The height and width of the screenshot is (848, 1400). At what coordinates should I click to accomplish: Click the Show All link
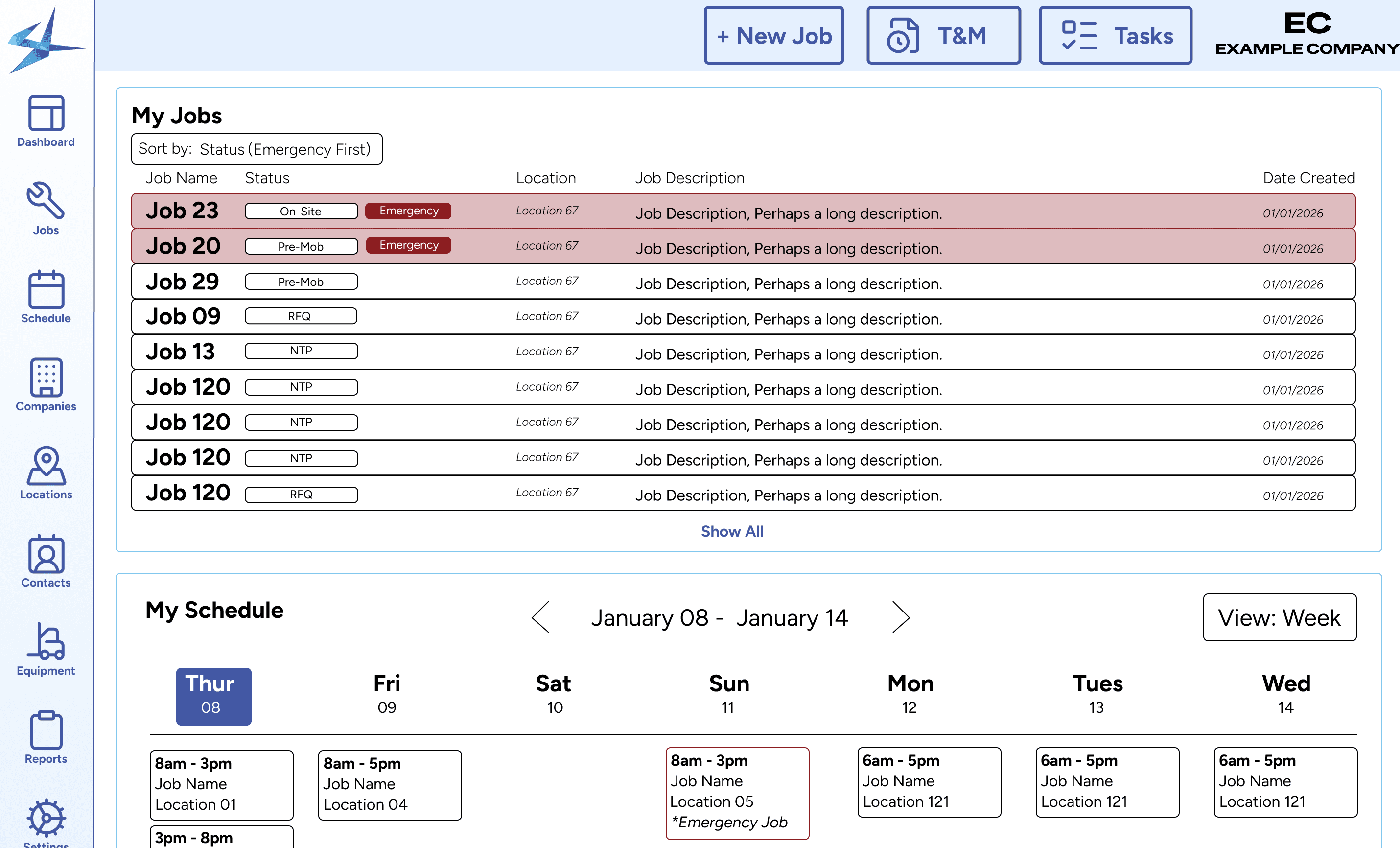(x=732, y=531)
